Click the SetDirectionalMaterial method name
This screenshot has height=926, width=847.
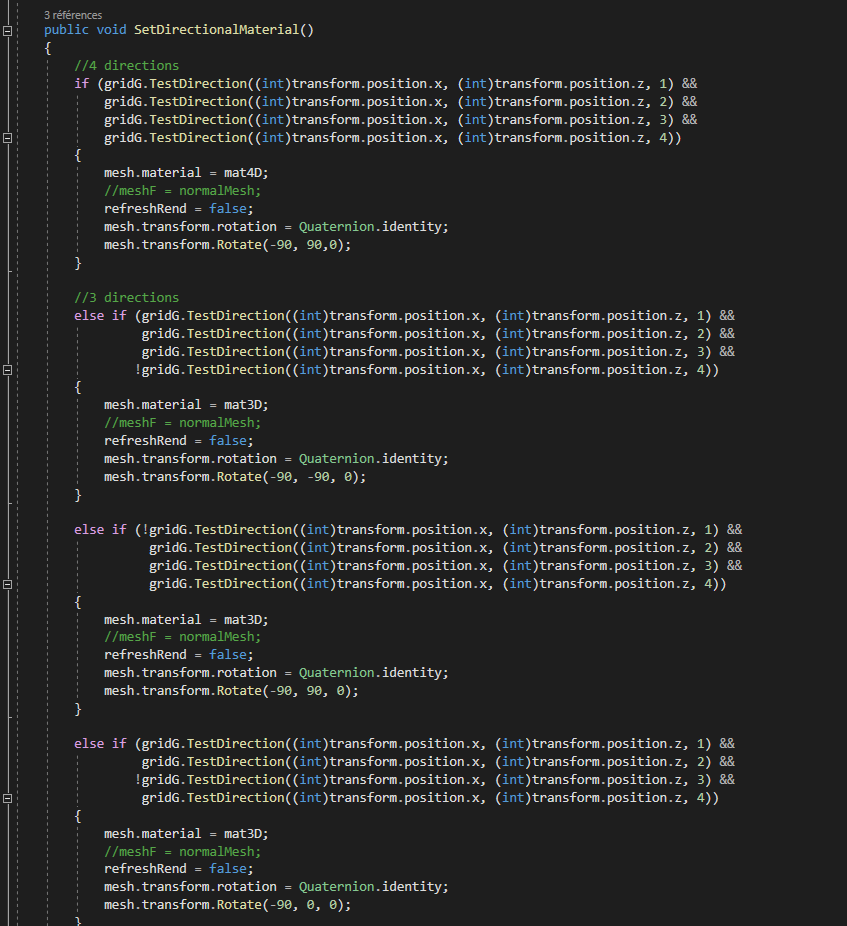pyautogui.click(x=216, y=30)
